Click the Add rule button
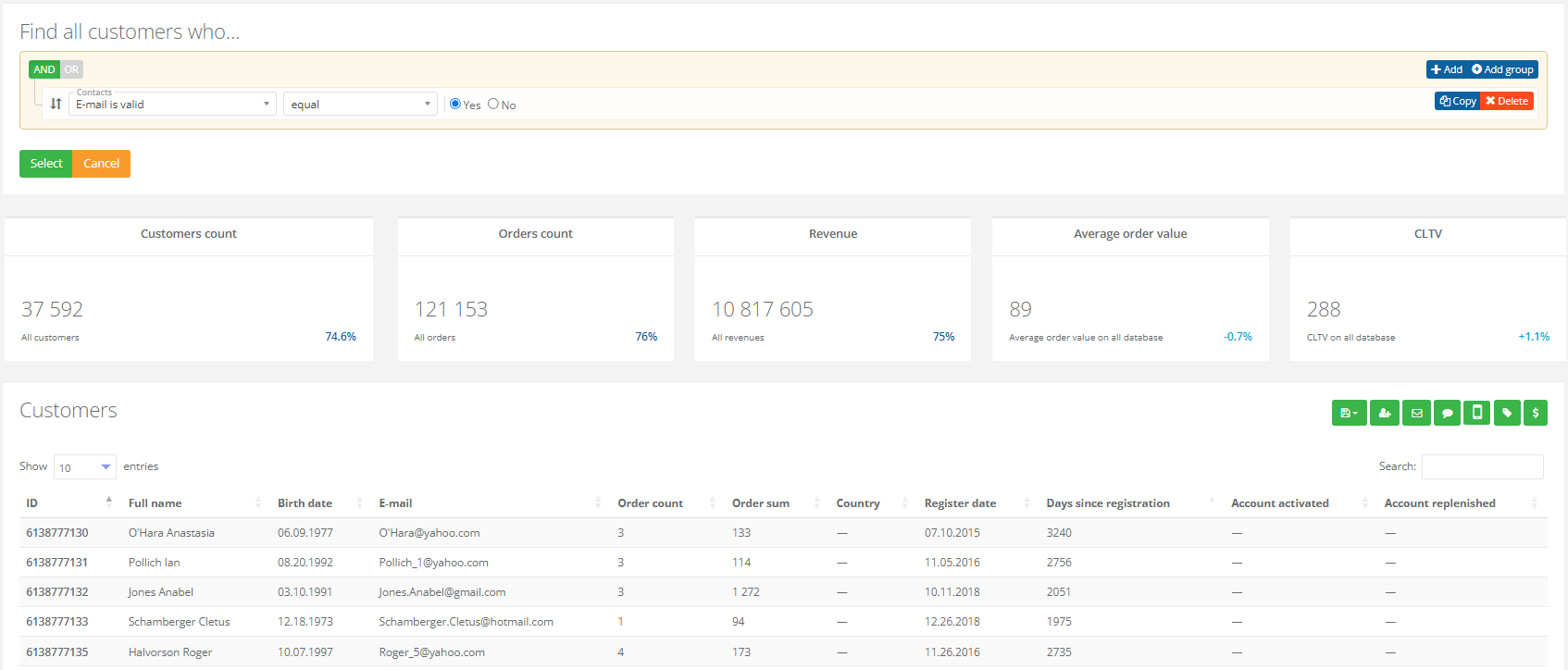The height and width of the screenshot is (670, 1568). click(x=1447, y=69)
